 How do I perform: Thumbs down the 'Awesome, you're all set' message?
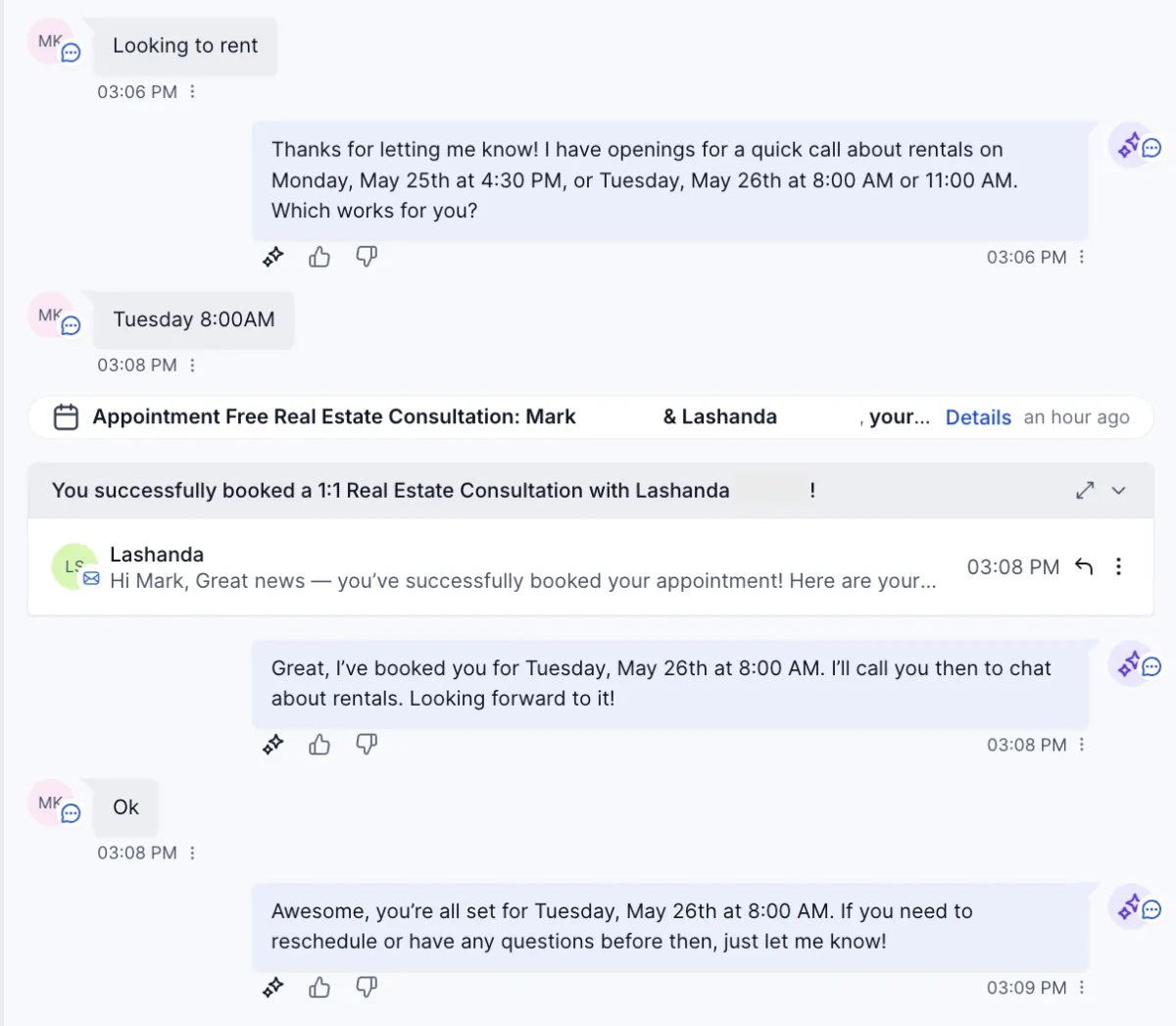coord(367,988)
